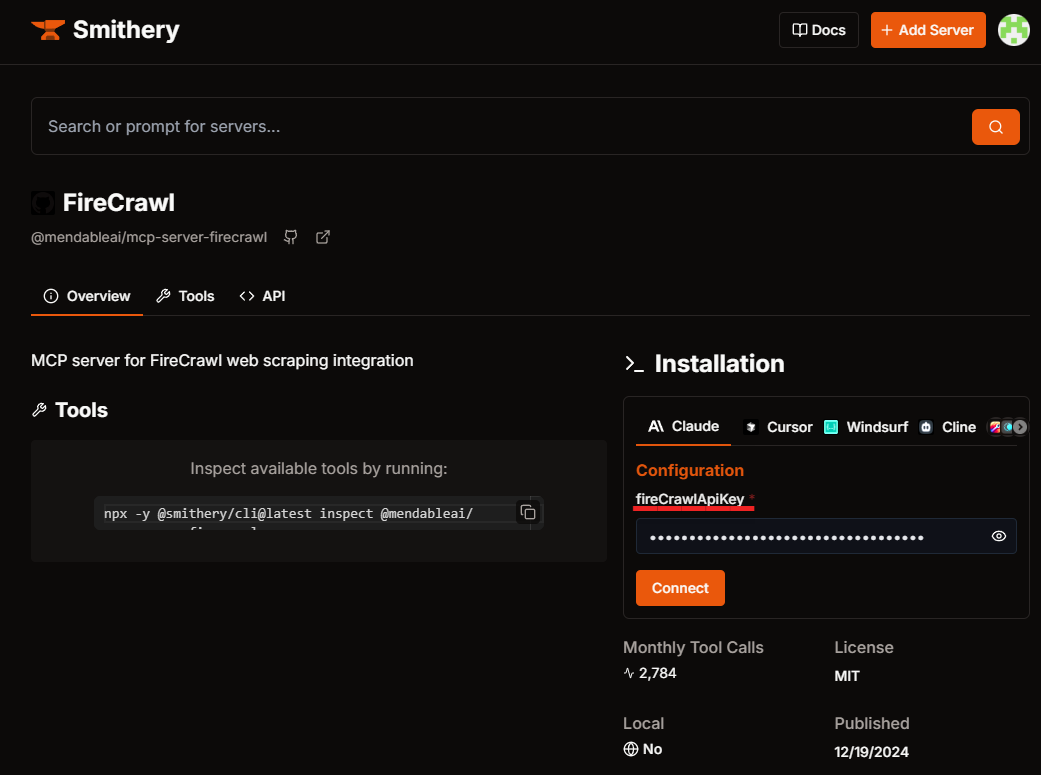This screenshot has width=1041, height=775.
Task: Click the Configuration heading
Action: pos(690,470)
